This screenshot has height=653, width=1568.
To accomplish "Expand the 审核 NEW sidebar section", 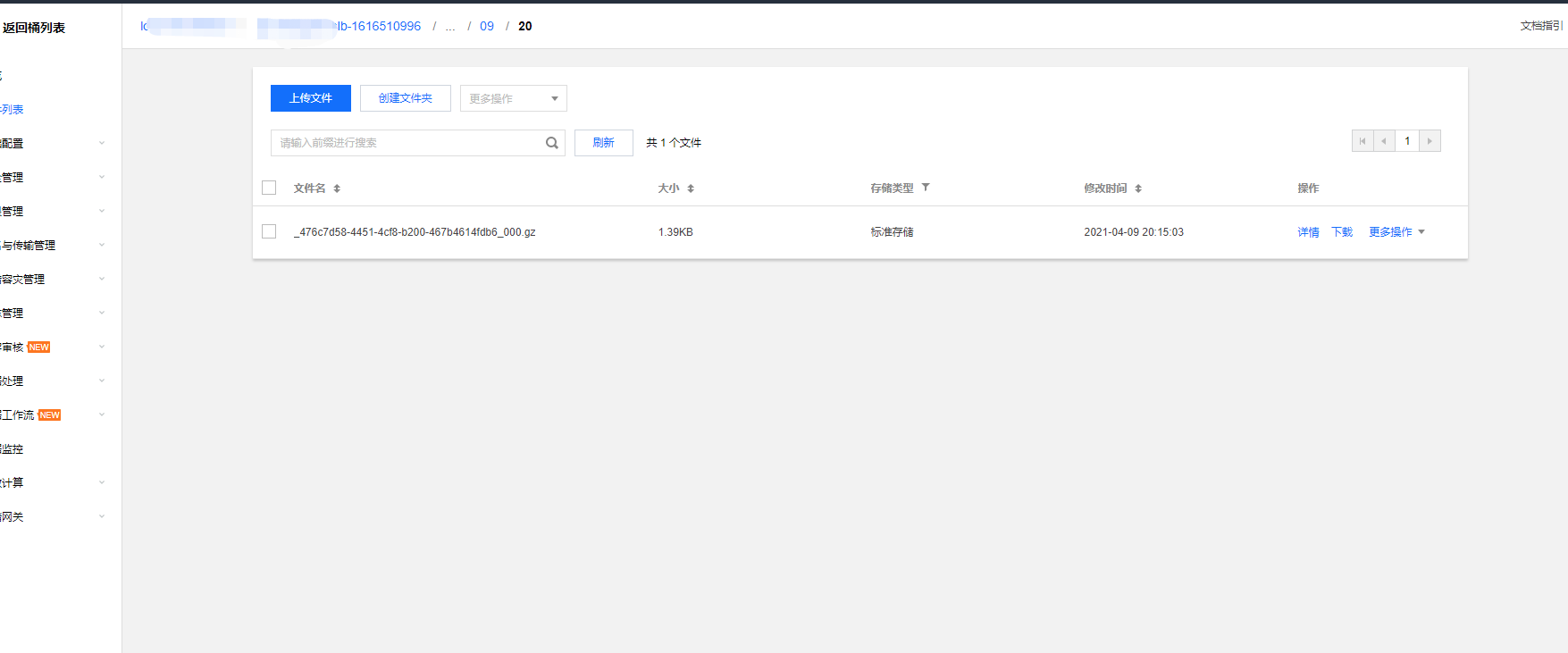I will 102,347.
